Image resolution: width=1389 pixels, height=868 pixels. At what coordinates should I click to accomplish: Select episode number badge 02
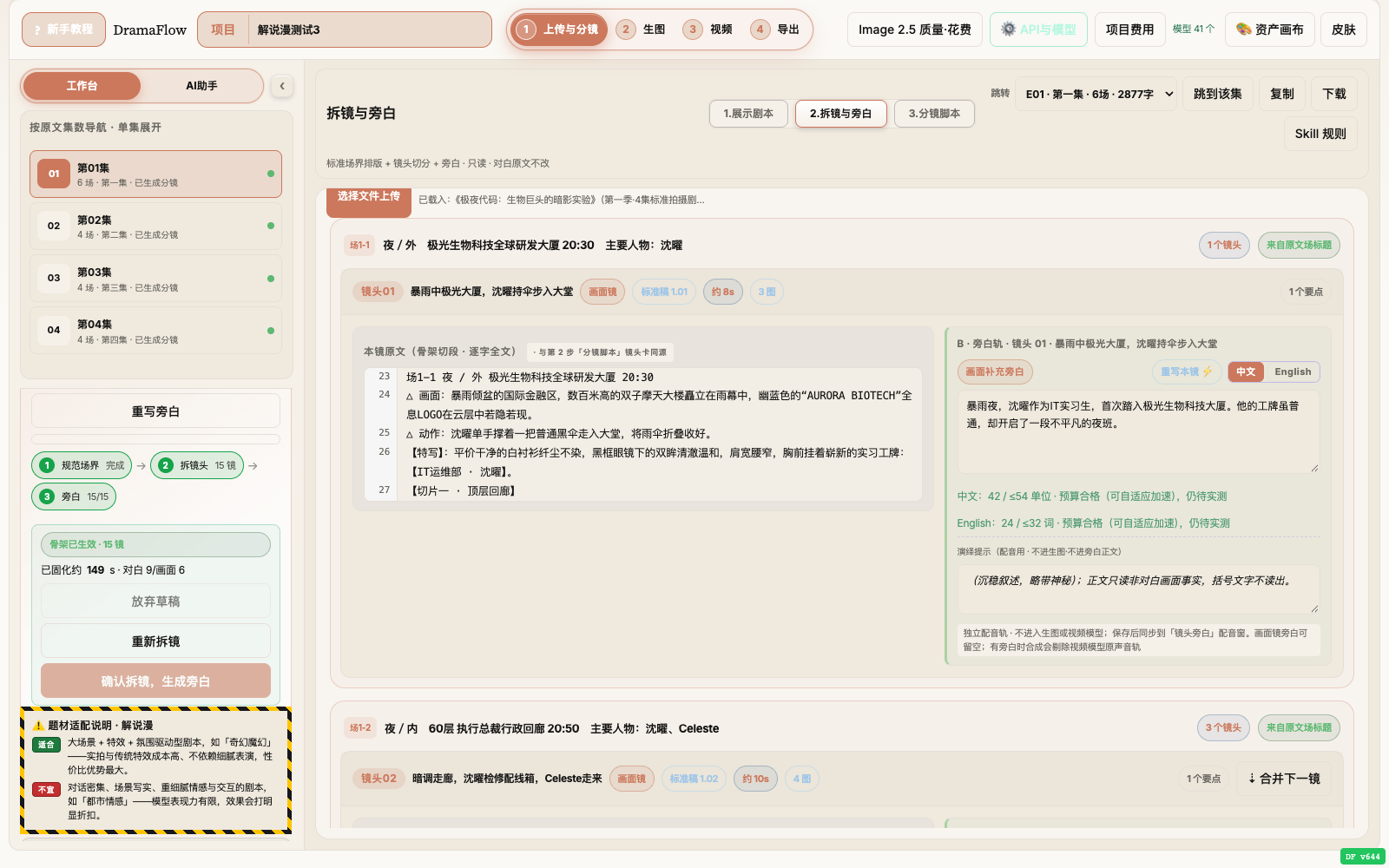click(54, 226)
